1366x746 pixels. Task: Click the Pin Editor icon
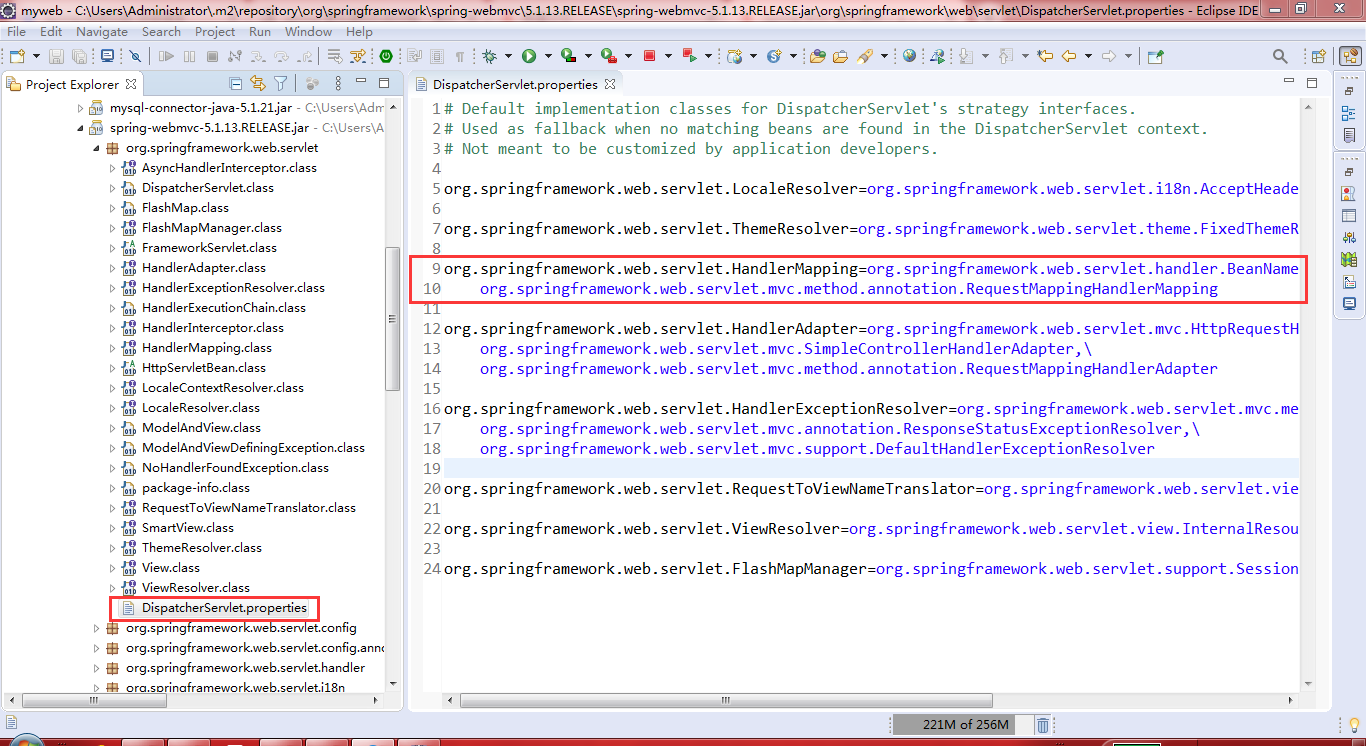[x=1155, y=56]
